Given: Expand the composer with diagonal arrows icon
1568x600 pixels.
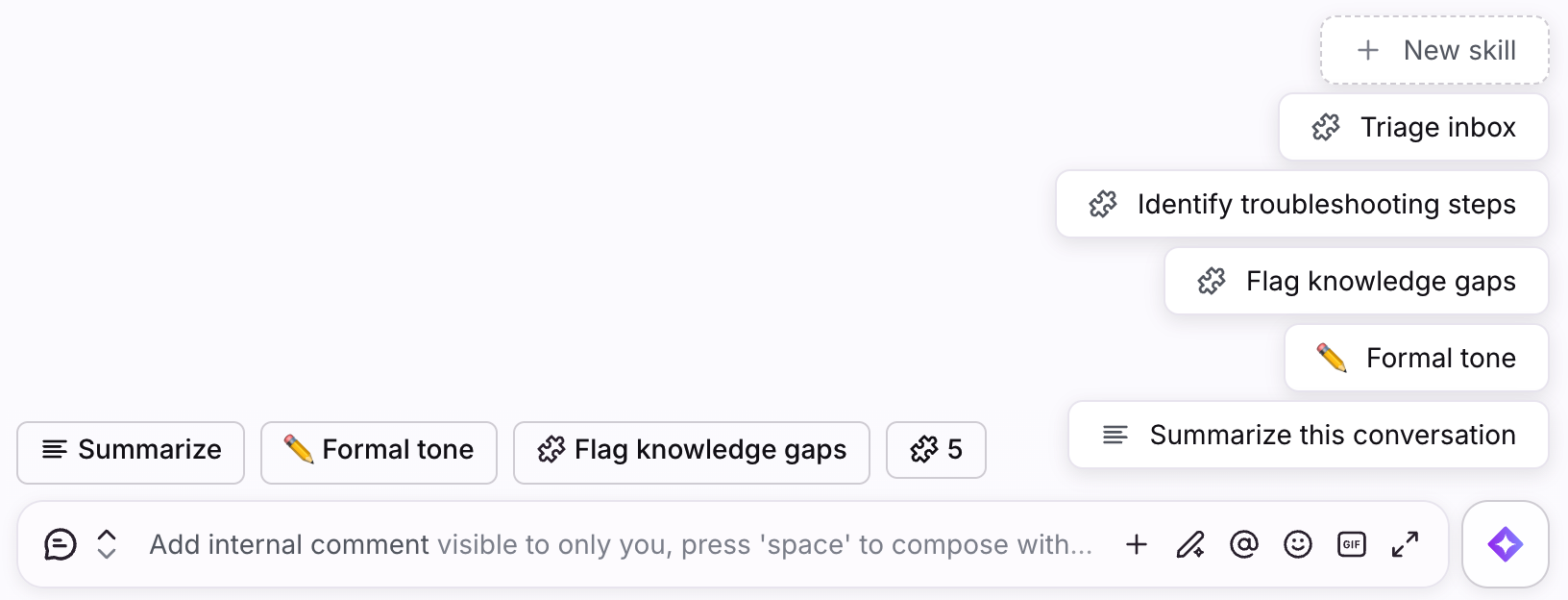Looking at the screenshot, I should coord(1406,544).
